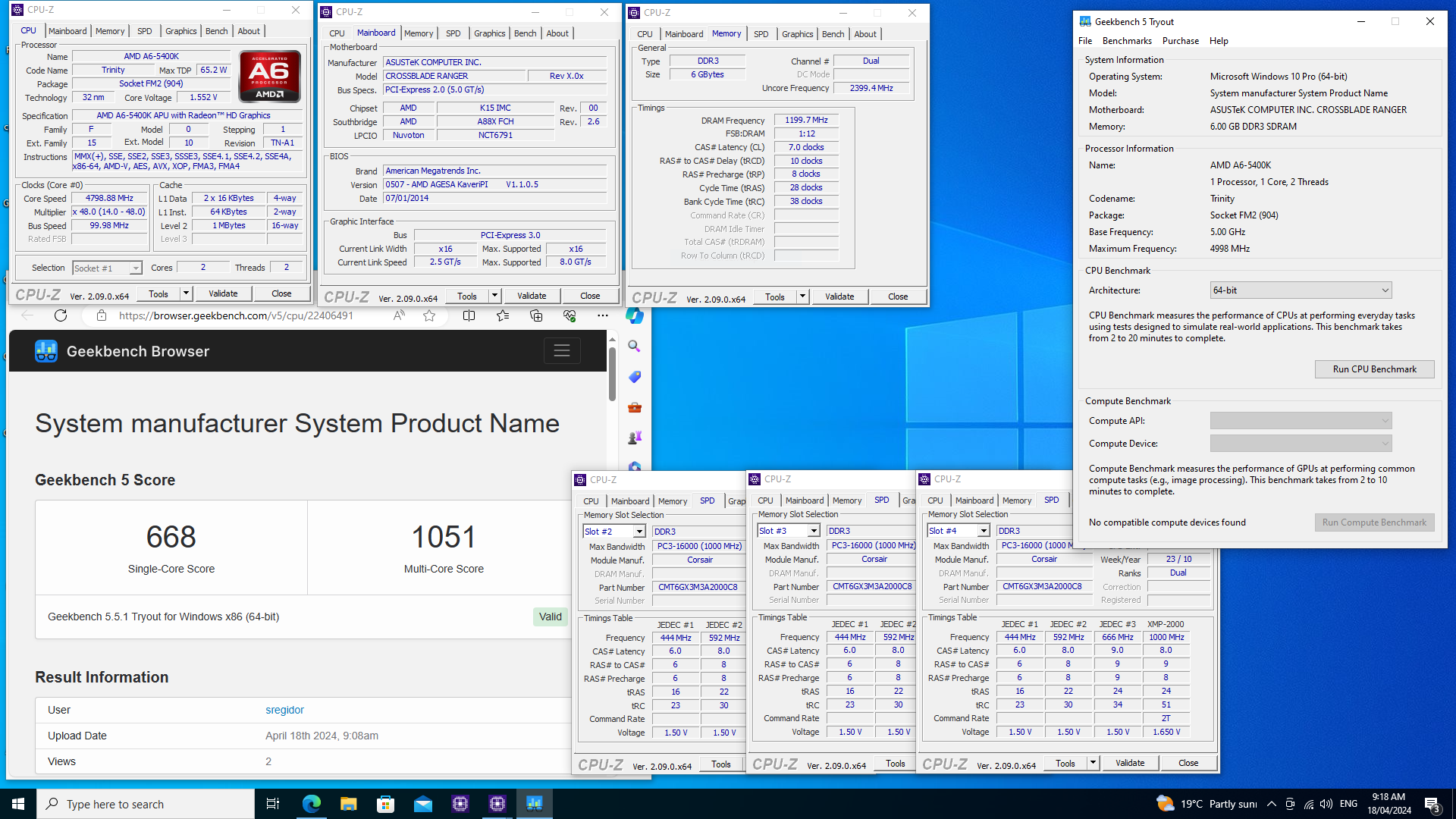Click Validate in CPU-Z CPU window
This screenshot has height=819, width=1456.
[223, 293]
